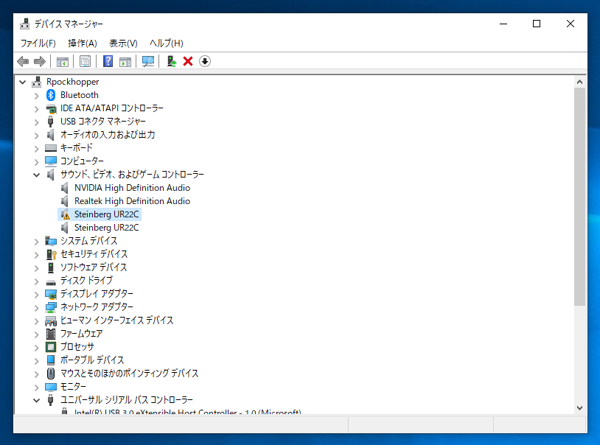600x445 pixels.
Task: Click the キーボード keyboard icon
Action: [51, 148]
